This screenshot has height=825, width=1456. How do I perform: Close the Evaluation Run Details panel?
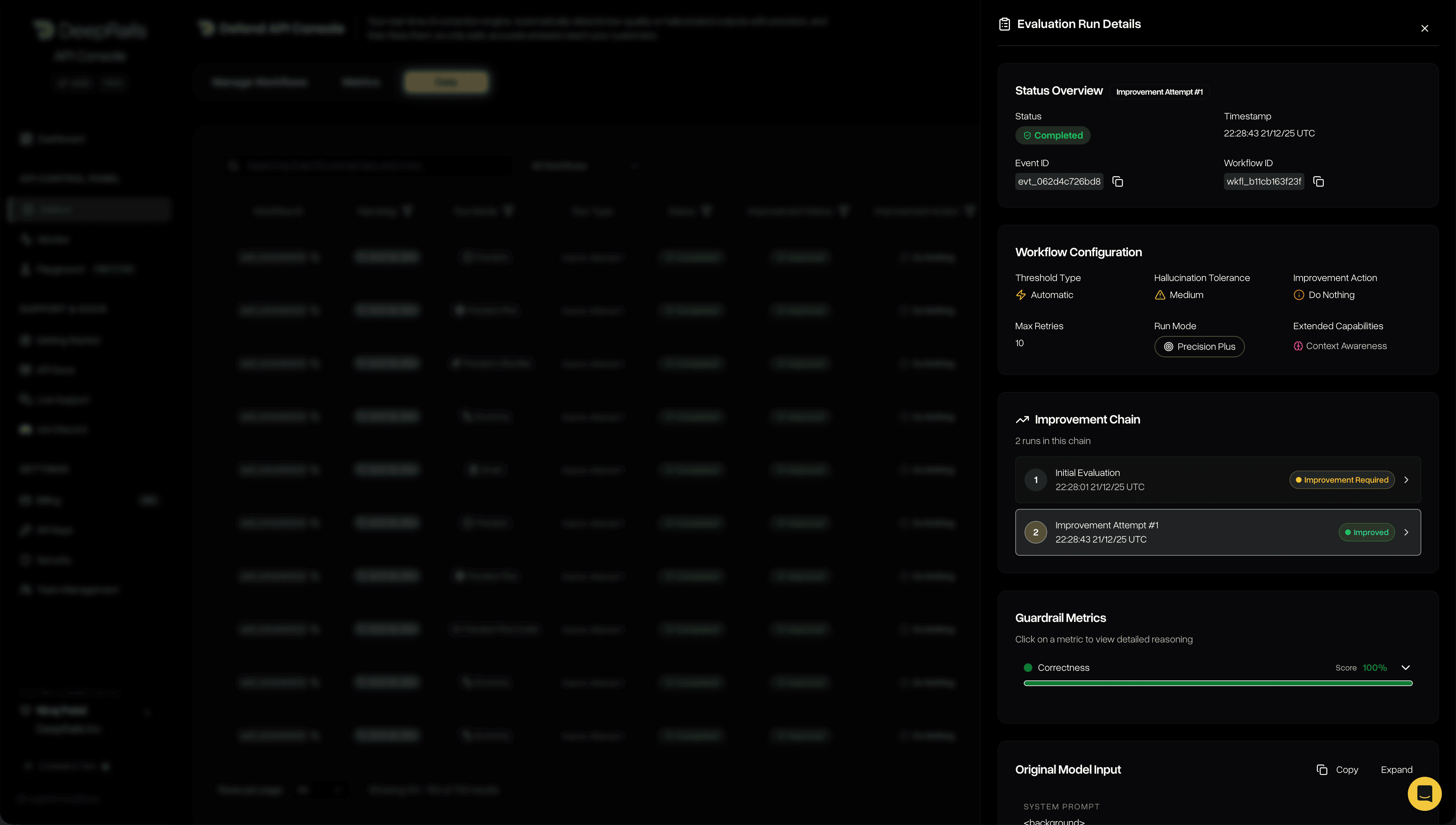pyautogui.click(x=1425, y=28)
